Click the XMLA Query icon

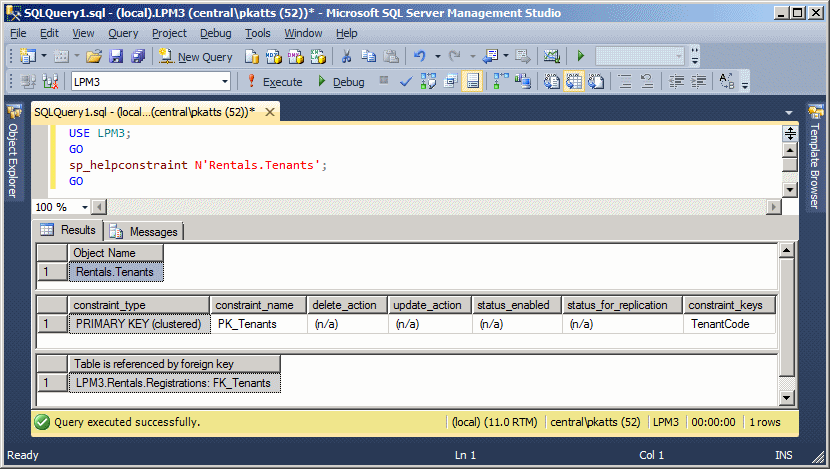click(x=318, y=56)
